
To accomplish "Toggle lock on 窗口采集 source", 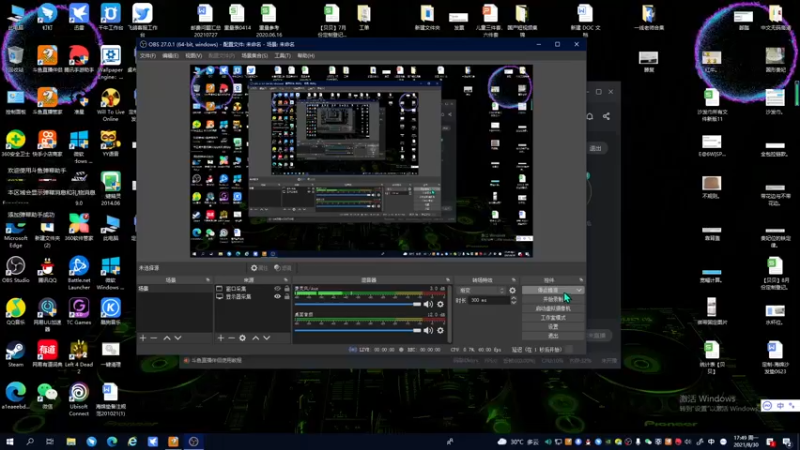I will [x=287, y=289].
